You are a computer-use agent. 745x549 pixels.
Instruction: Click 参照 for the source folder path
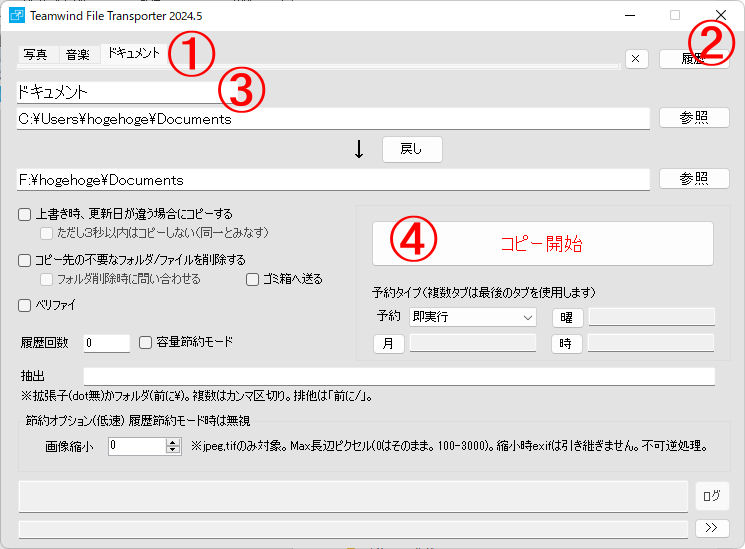point(694,118)
